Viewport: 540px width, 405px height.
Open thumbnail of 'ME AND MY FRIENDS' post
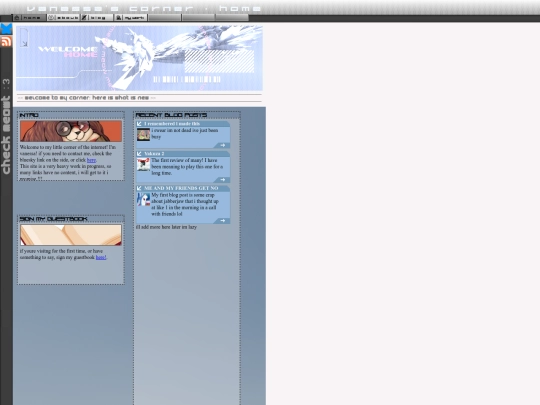click(x=143, y=199)
